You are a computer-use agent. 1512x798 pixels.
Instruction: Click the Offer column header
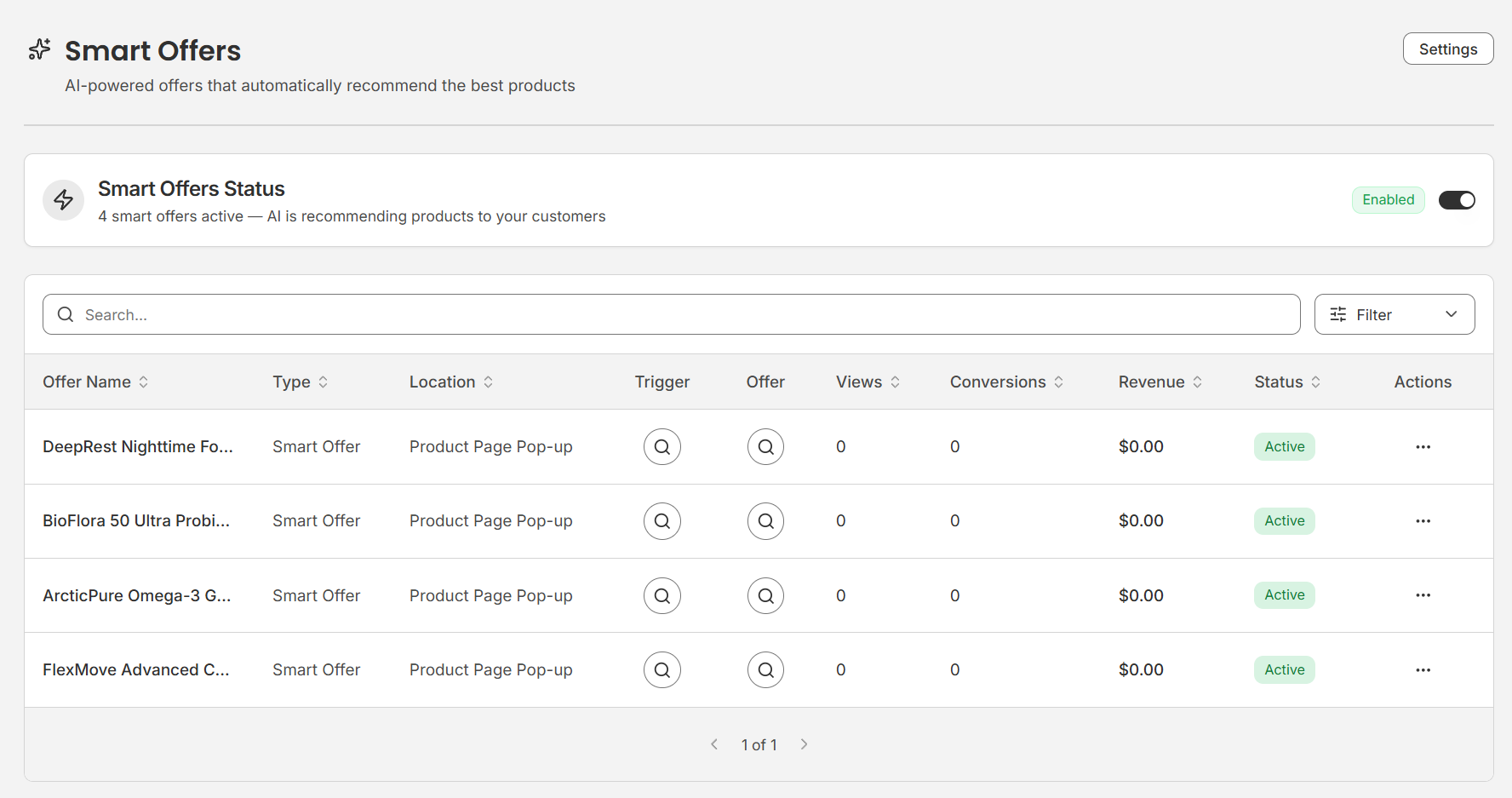point(765,382)
